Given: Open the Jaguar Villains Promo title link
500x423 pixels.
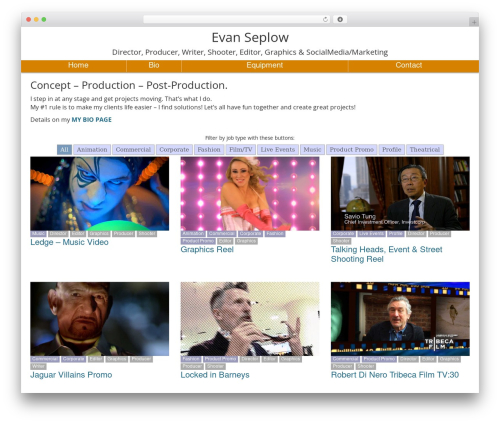Looking at the screenshot, I should point(71,375).
